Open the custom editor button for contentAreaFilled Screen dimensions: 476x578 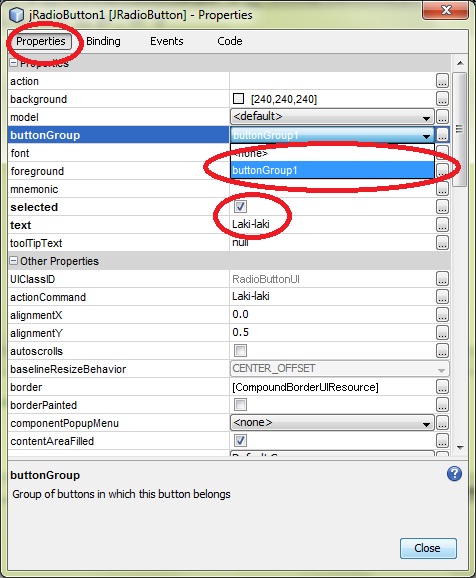(442, 441)
